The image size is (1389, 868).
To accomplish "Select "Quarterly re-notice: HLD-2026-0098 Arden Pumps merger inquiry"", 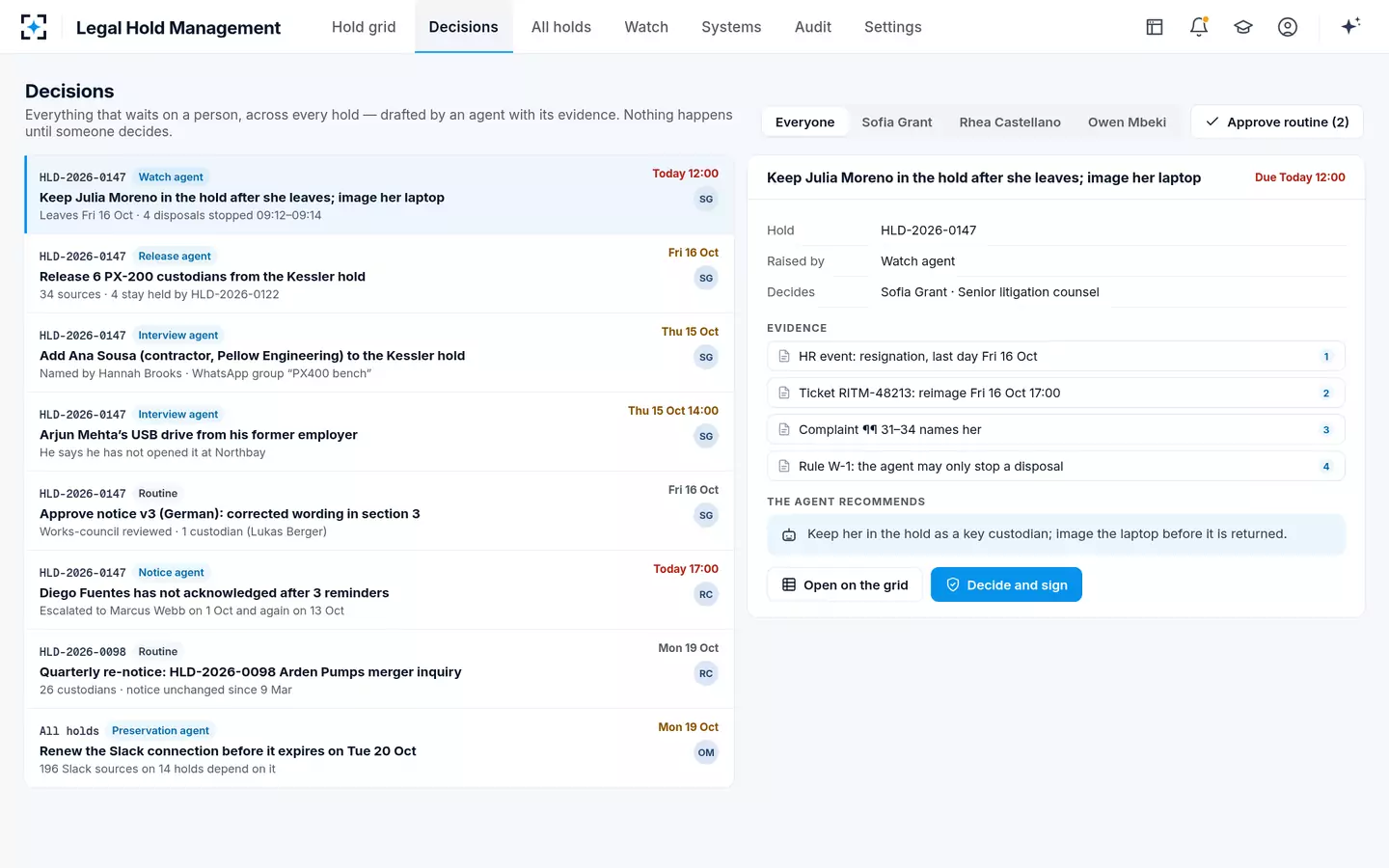I will [379, 669].
